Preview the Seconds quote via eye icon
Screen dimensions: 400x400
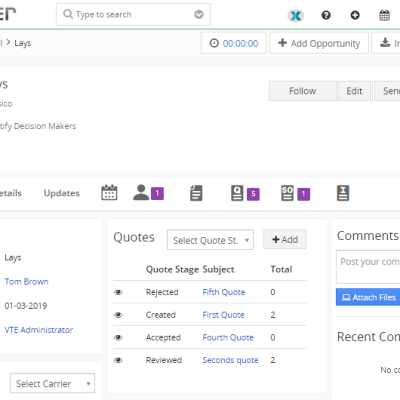(118, 360)
